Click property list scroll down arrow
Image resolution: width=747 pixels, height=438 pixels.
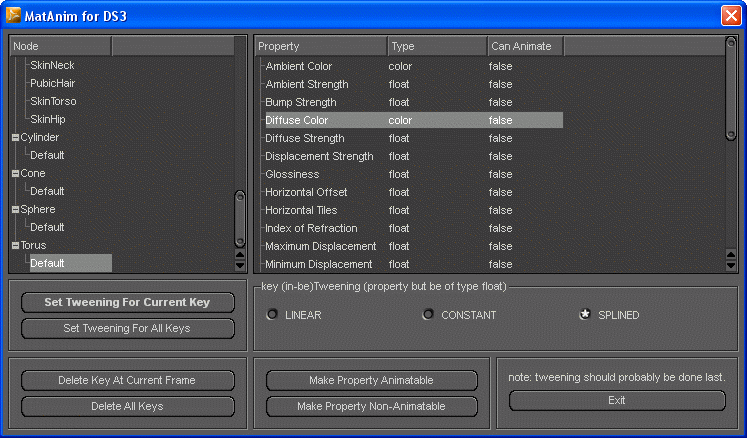pos(731,265)
